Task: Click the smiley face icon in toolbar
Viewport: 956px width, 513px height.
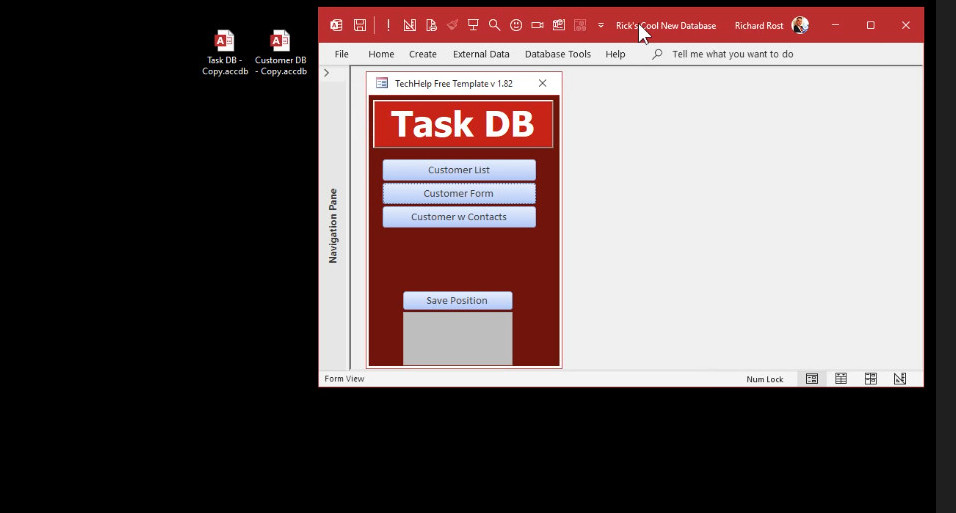Action: [516, 25]
